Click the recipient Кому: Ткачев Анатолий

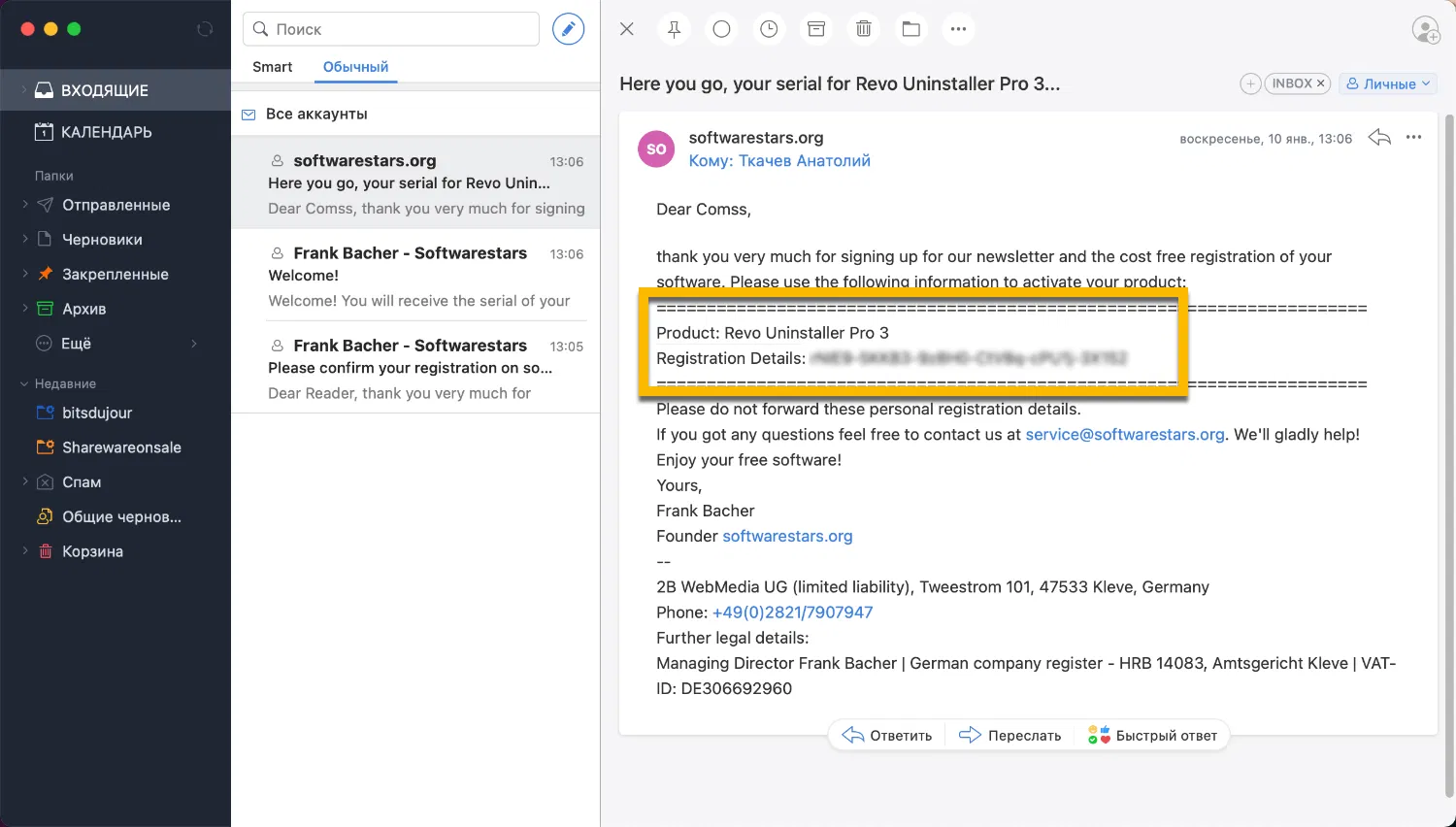click(779, 161)
